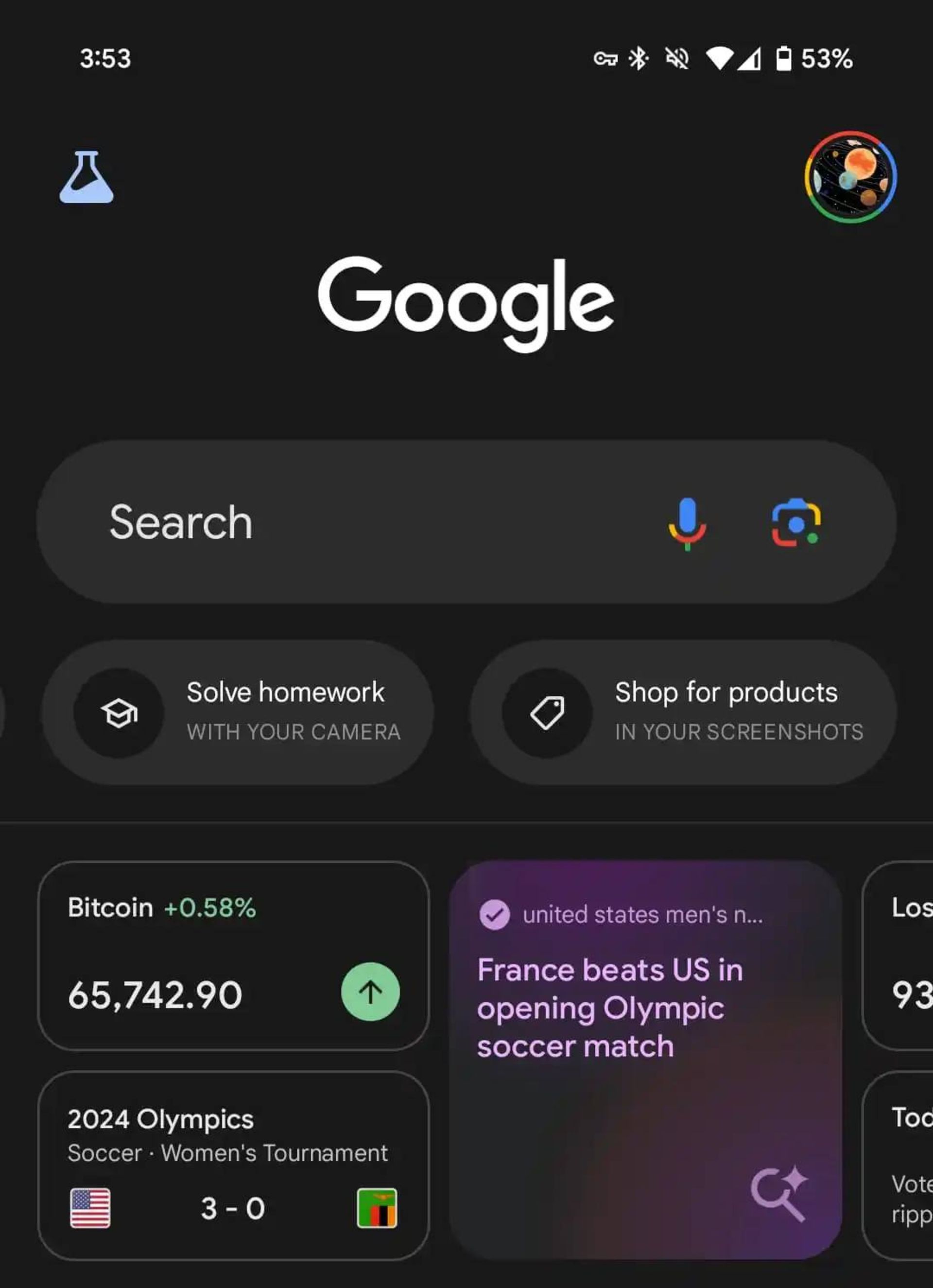This screenshot has height=1288, width=933.
Task: Select Shop for products in screenshots
Action: (683, 713)
